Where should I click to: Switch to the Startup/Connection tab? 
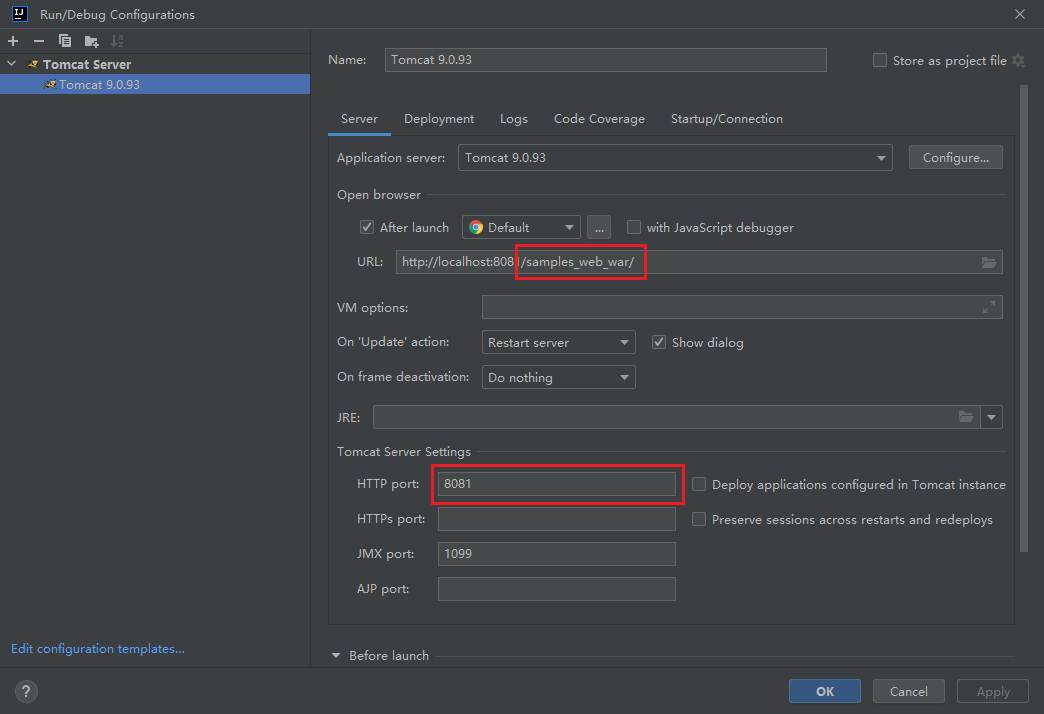(x=726, y=119)
